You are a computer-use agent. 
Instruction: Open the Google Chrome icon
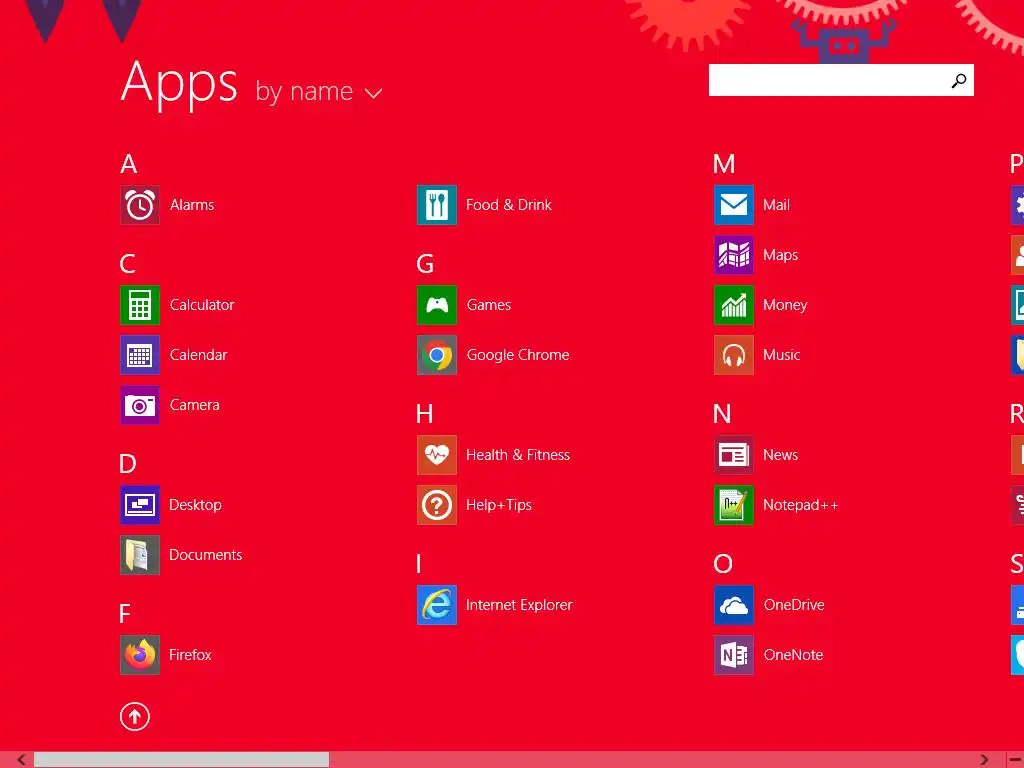(x=437, y=355)
